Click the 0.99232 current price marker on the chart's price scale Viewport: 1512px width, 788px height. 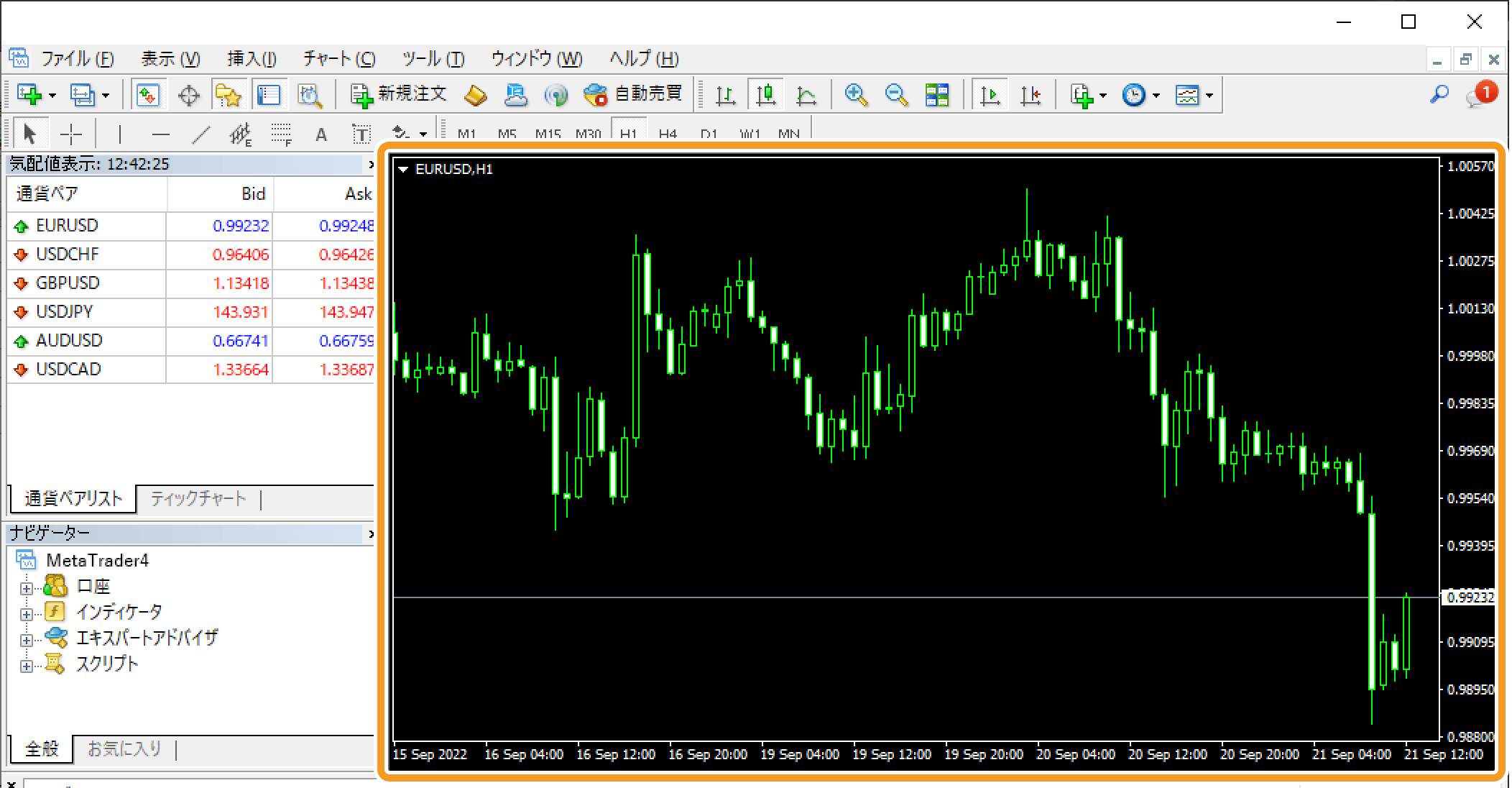pyautogui.click(x=1470, y=597)
